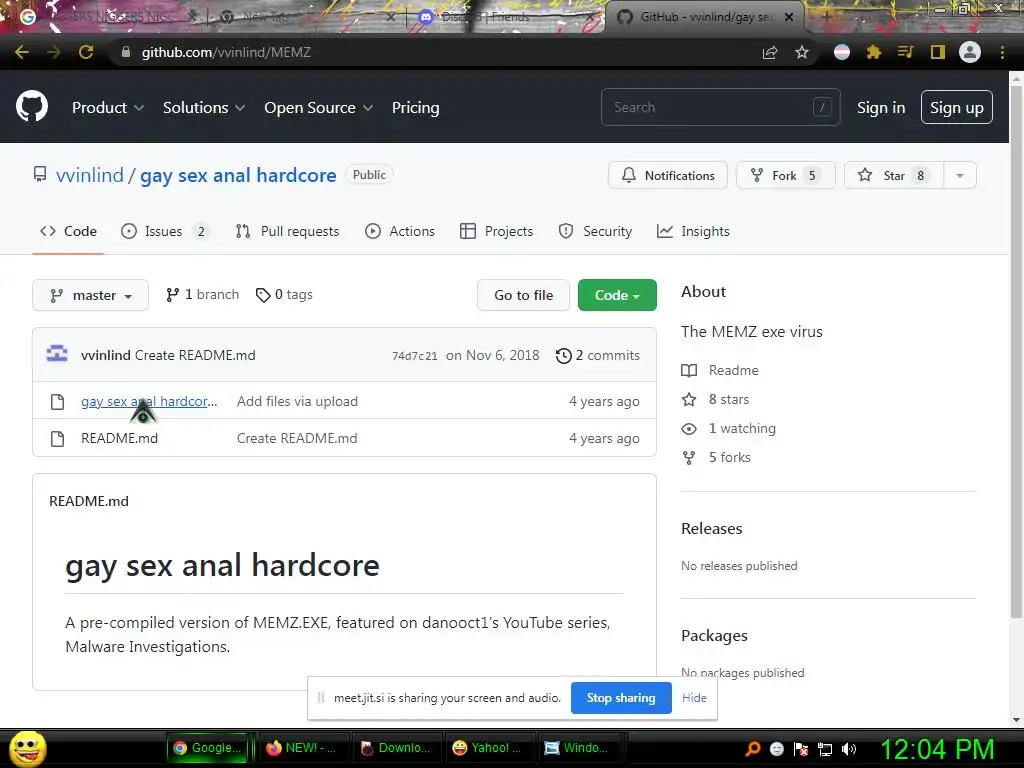This screenshot has width=1024, height=768.
Task: Click the 12:04 PM taskbar clock
Action: 937,749
